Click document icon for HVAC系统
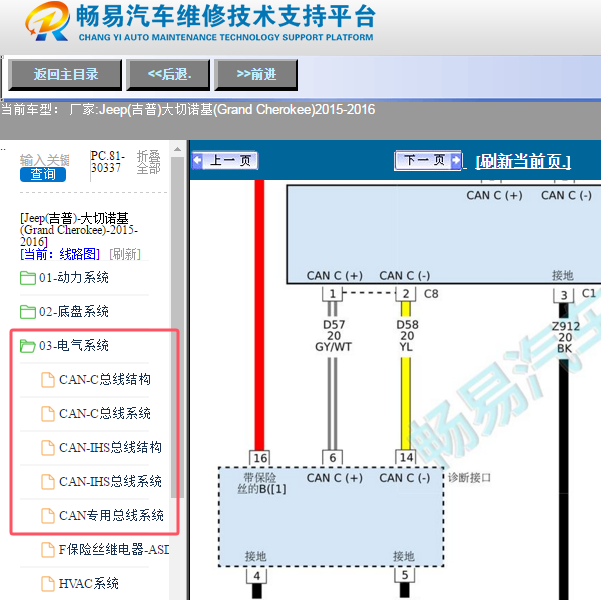The image size is (601, 600). pyautogui.click(x=48, y=584)
